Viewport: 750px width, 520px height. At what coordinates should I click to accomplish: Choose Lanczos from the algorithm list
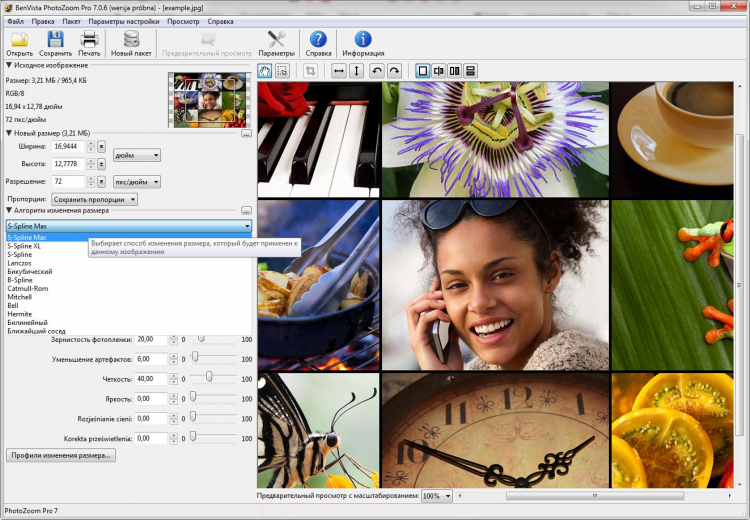(x=18, y=263)
